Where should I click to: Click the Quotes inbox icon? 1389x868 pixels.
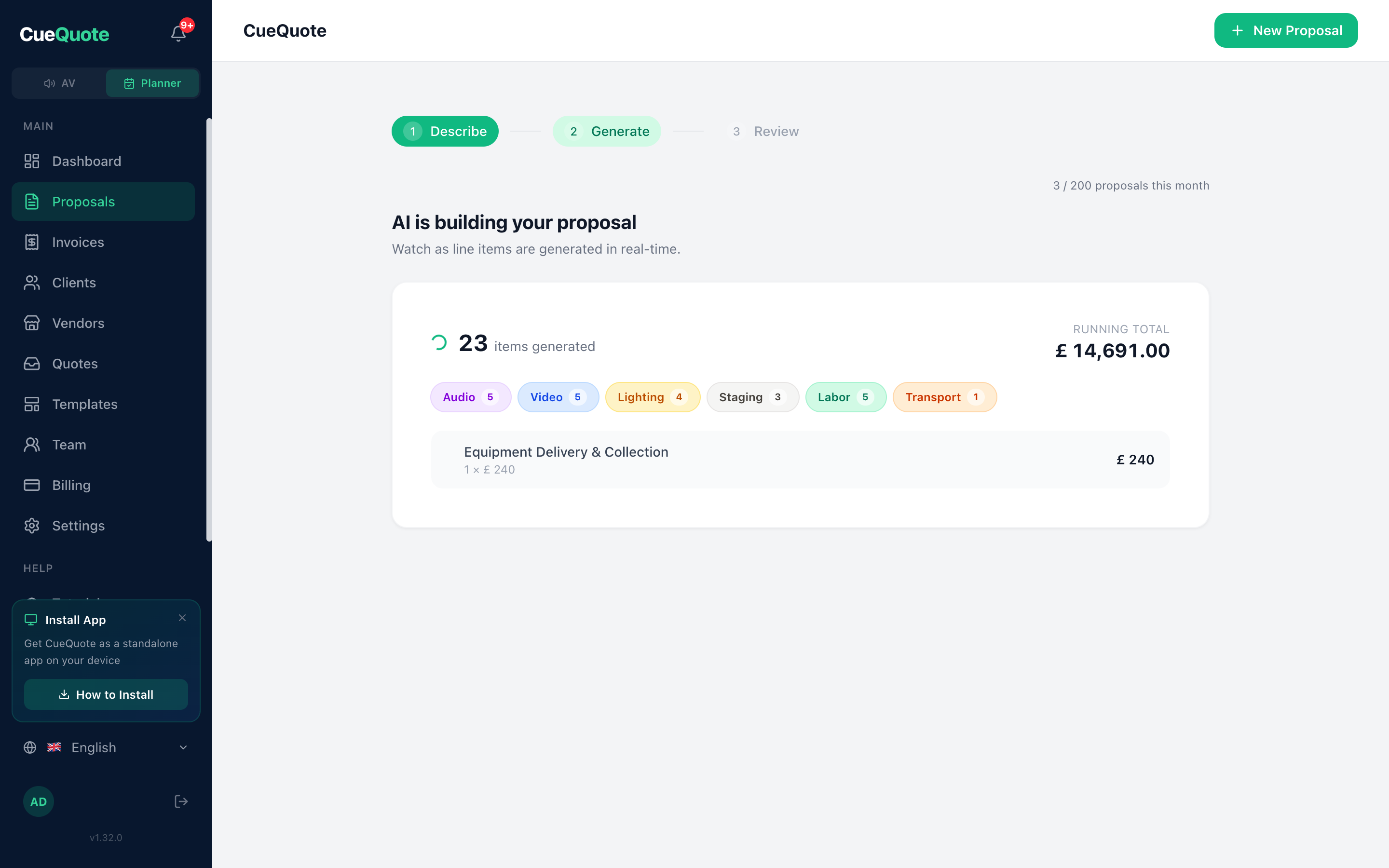point(31,364)
